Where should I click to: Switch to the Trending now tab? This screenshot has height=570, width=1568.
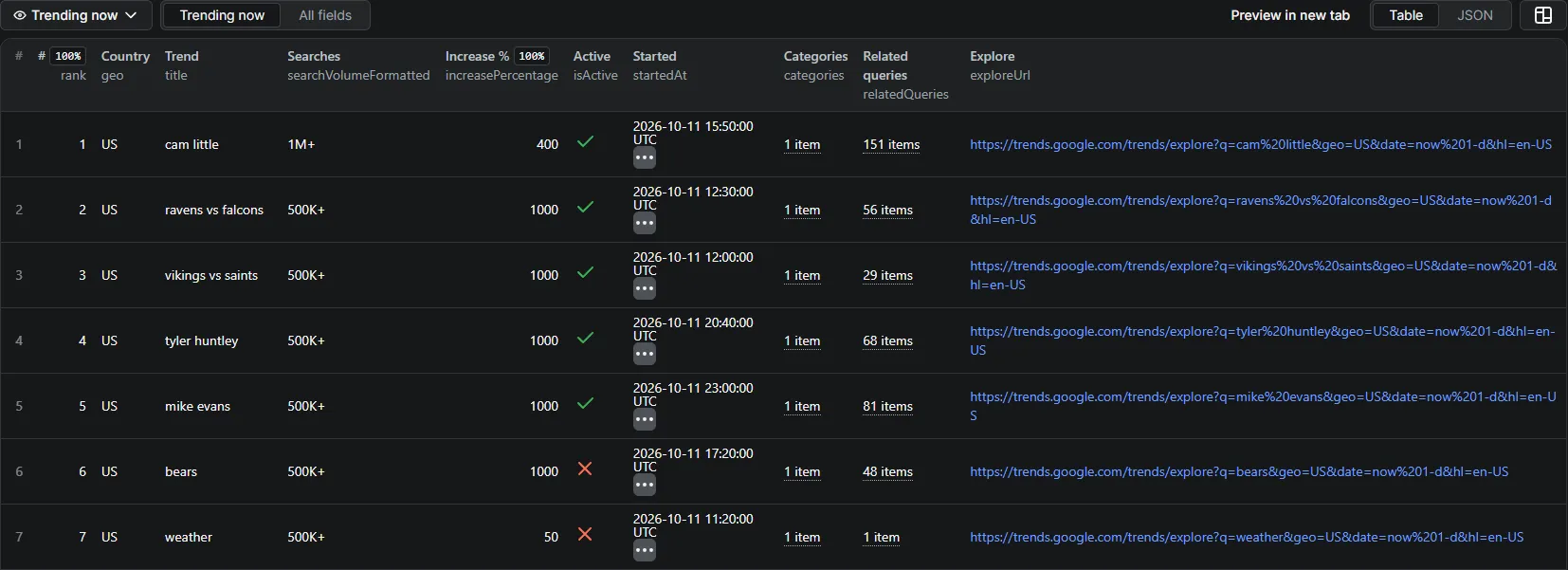coord(222,15)
